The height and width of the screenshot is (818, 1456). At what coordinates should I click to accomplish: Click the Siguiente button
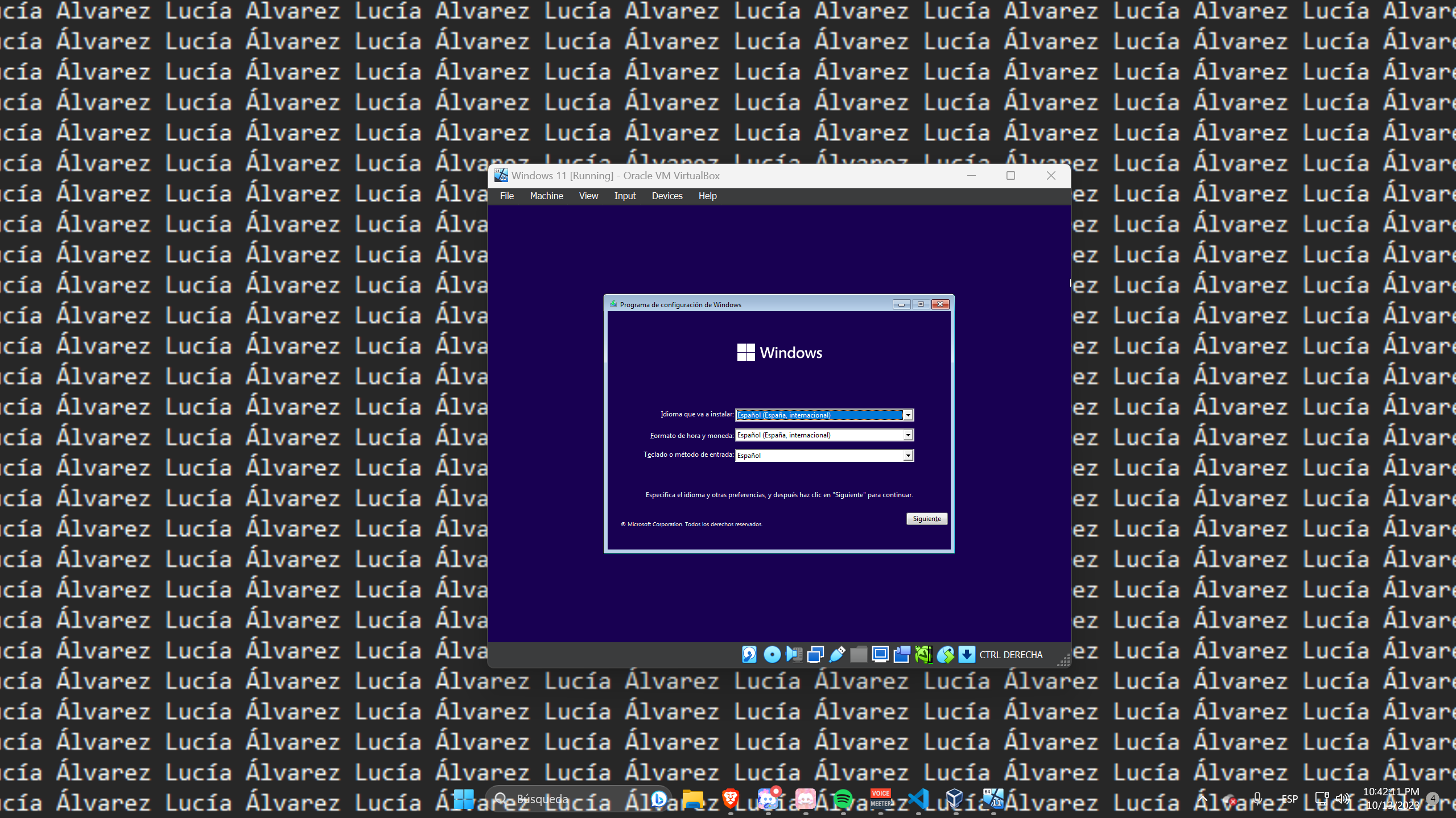[x=926, y=519]
